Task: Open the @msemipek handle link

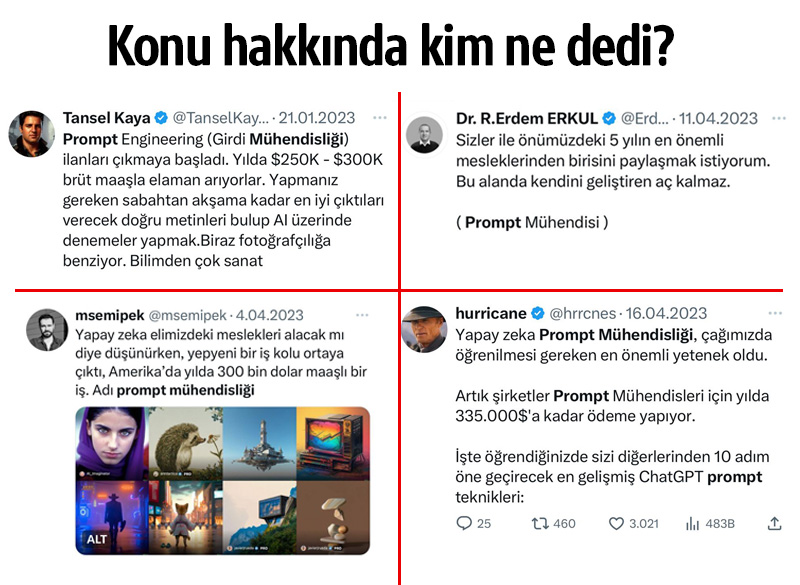Action: tap(187, 315)
